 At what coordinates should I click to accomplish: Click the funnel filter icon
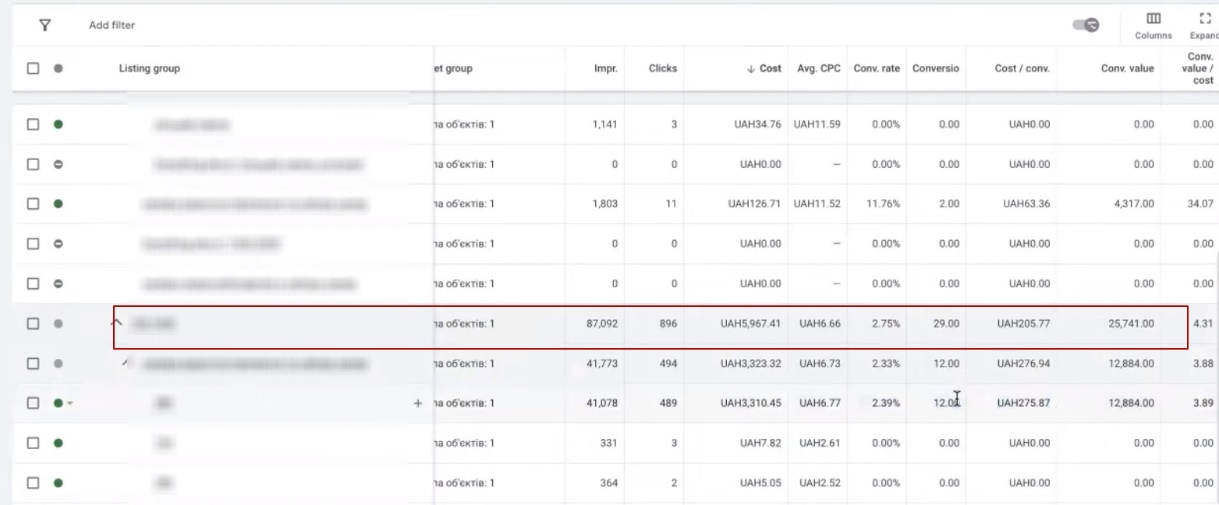coord(45,25)
